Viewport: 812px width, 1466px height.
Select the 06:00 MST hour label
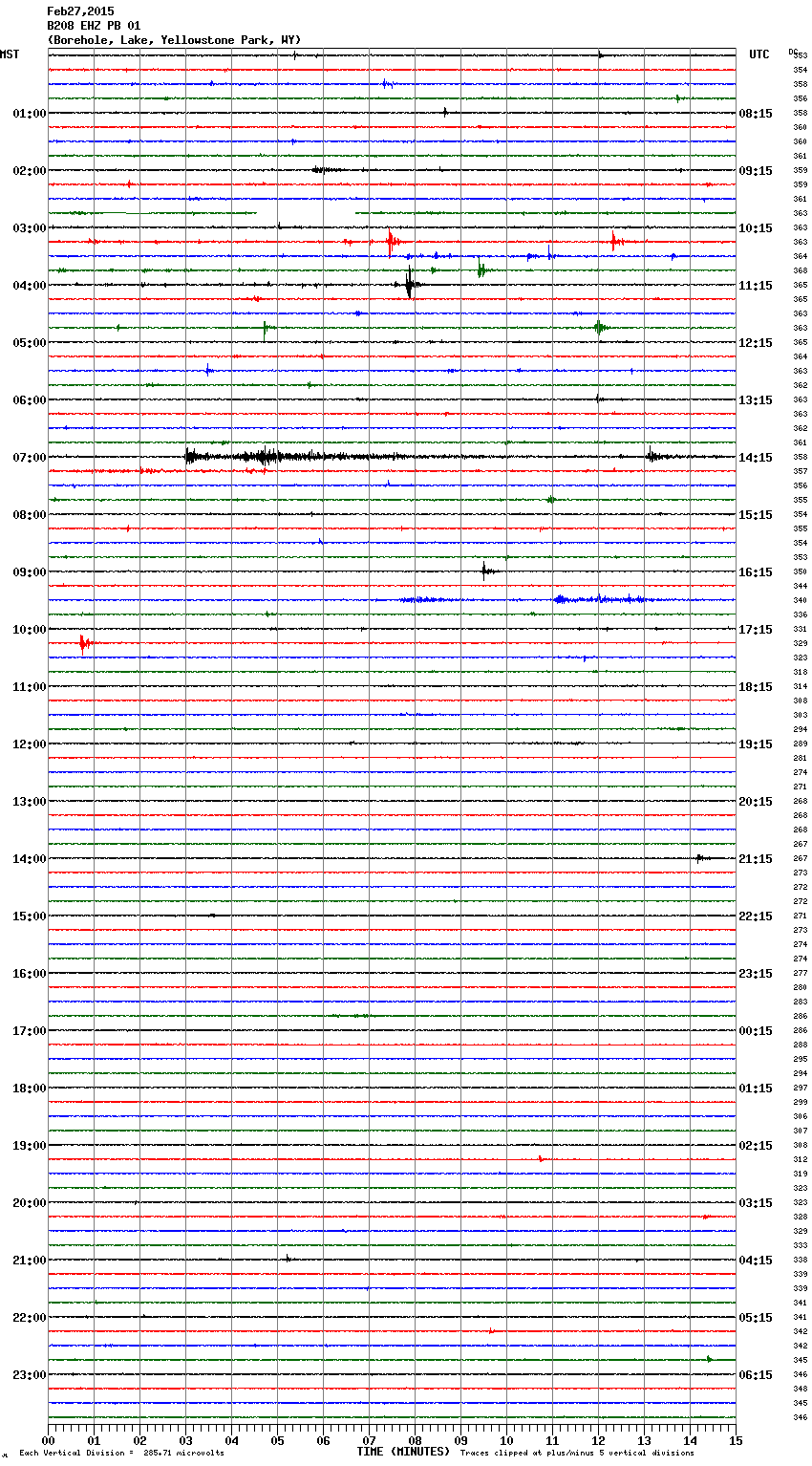point(30,399)
